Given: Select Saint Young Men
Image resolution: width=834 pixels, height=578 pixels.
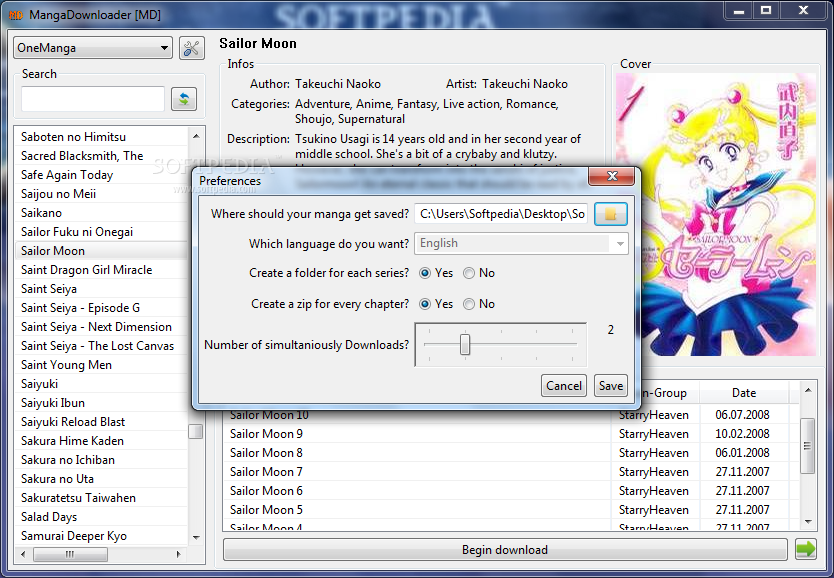Looking at the screenshot, I should click(101, 365).
